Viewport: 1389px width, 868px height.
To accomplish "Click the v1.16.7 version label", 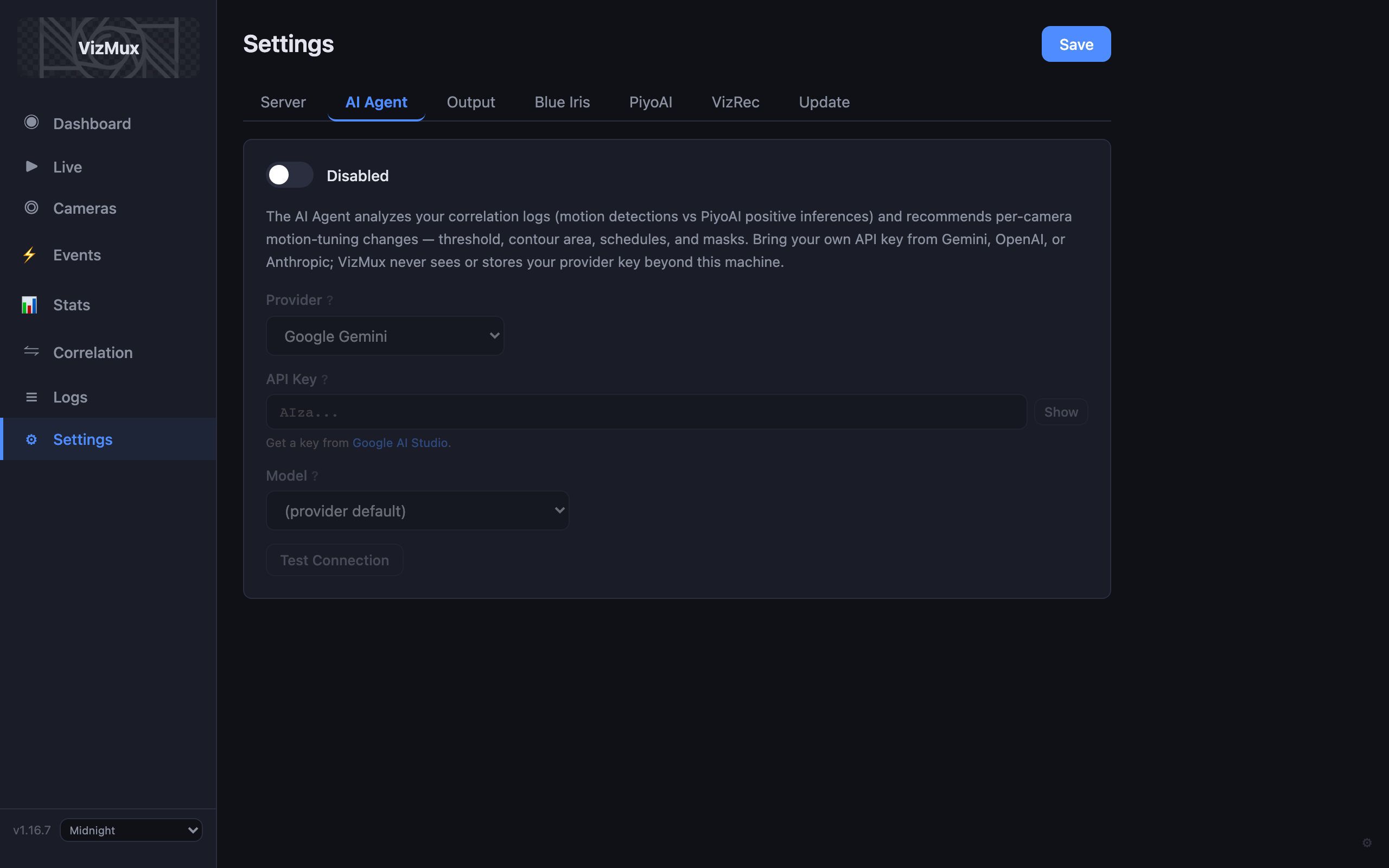I will coord(32,830).
